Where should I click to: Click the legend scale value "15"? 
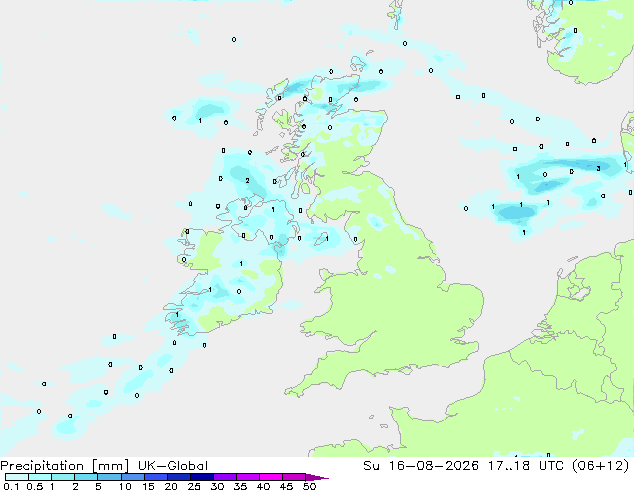pos(148,486)
